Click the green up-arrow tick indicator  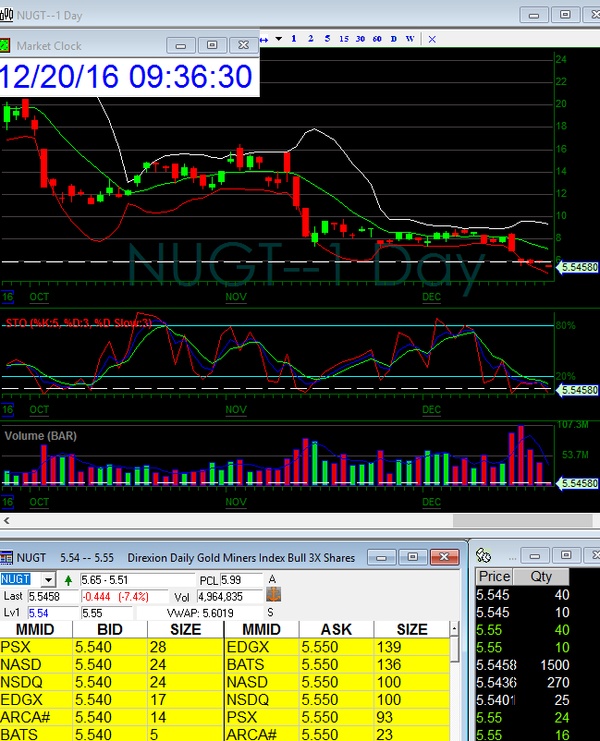tap(67, 580)
